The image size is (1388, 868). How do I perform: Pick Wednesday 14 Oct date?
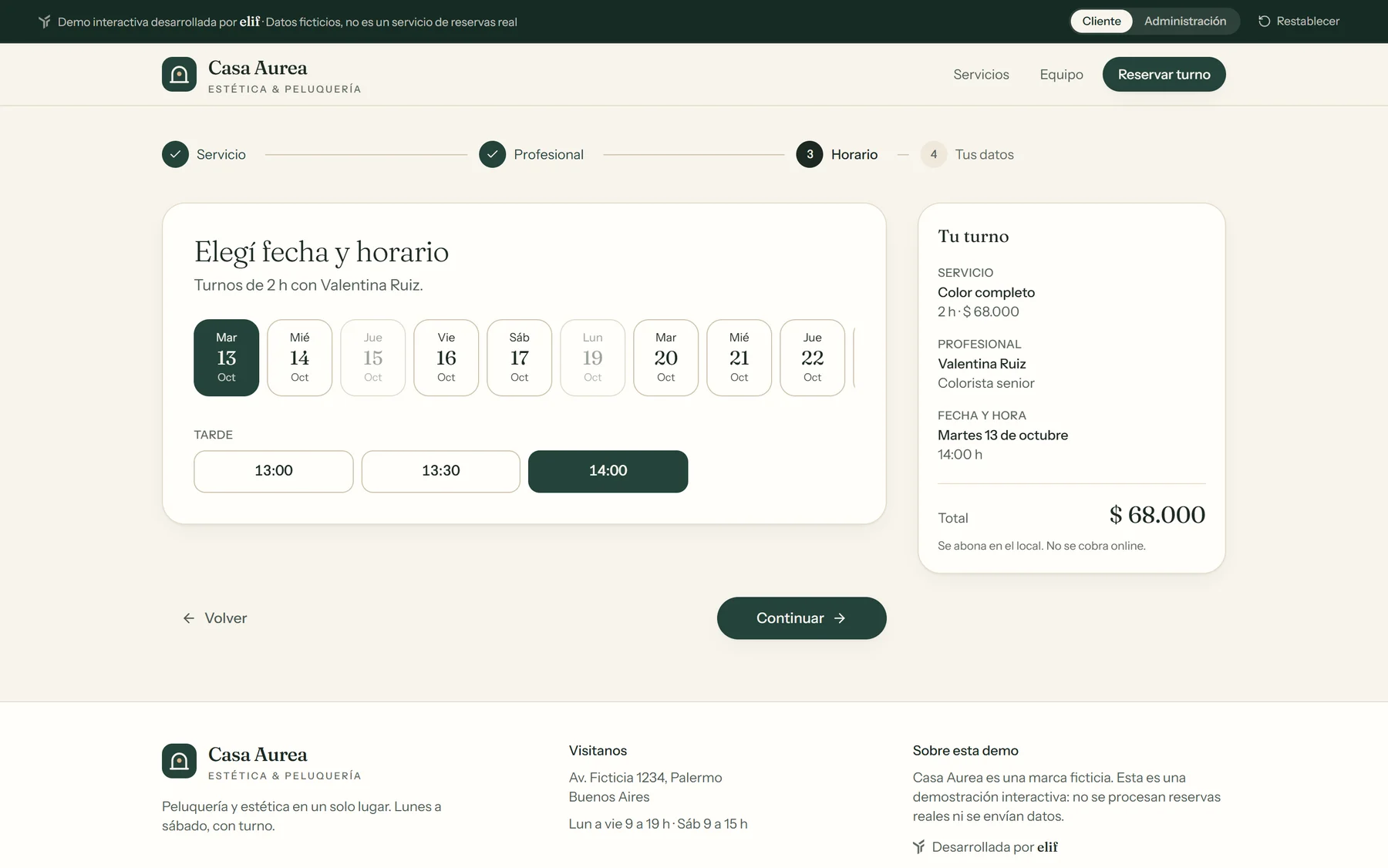tap(299, 358)
